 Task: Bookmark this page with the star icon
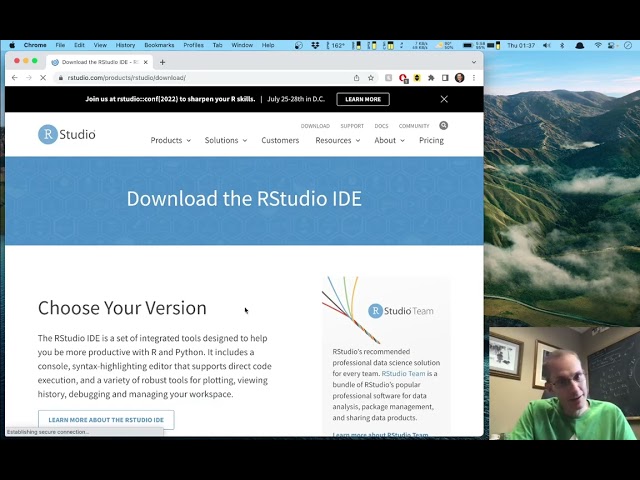[x=371, y=78]
